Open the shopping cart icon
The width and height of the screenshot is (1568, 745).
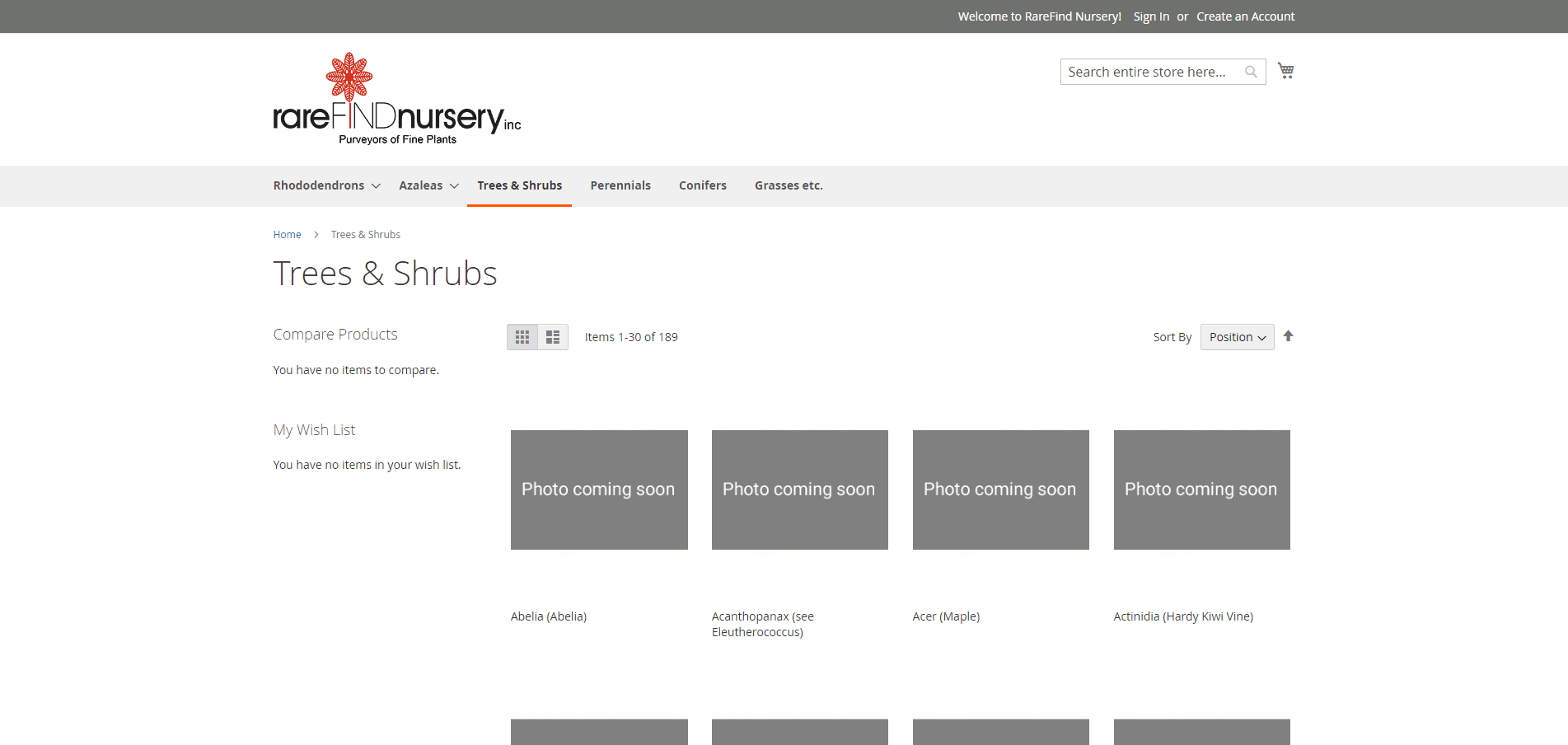tap(1285, 71)
